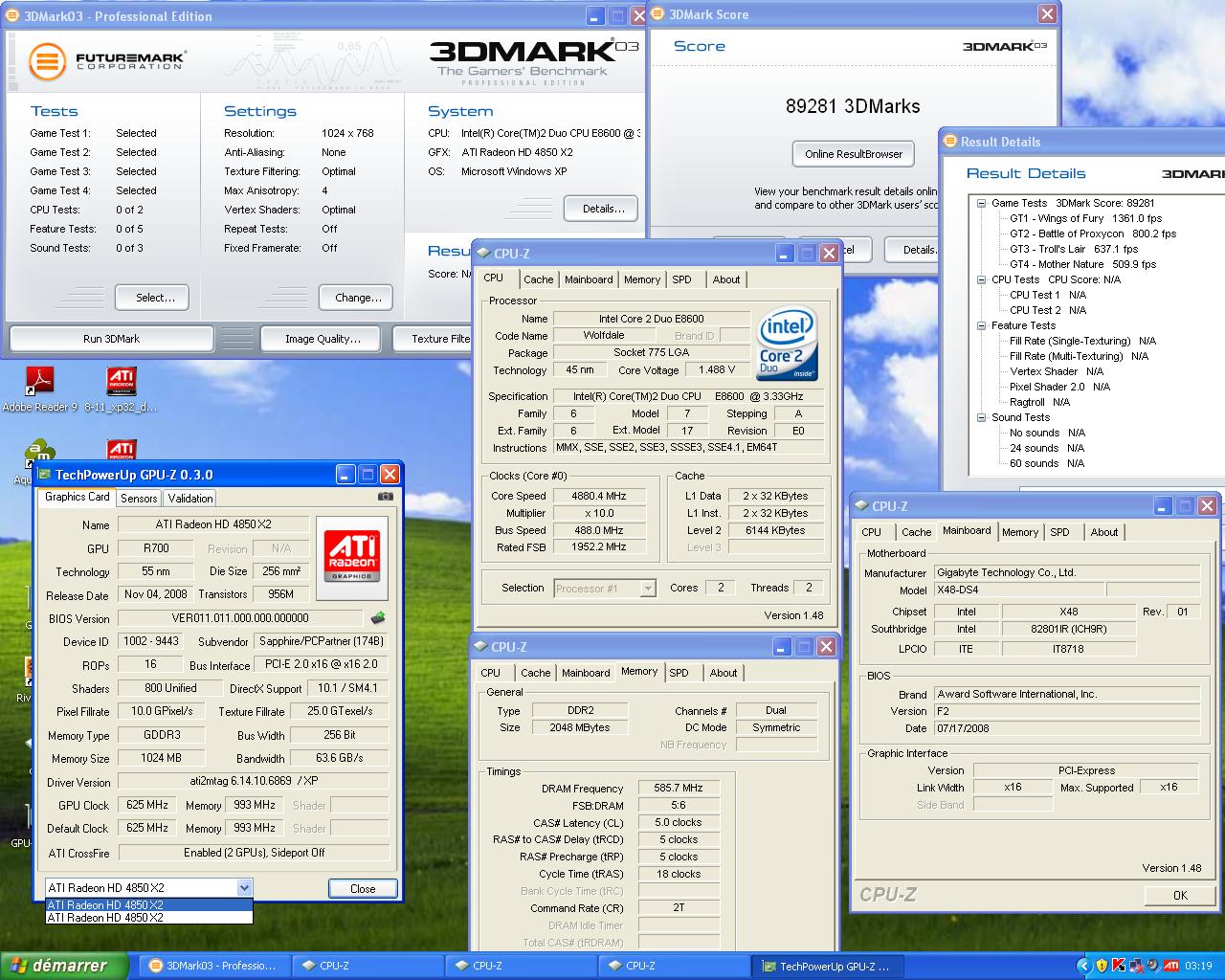This screenshot has height=980, width=1225.
Task: Open CPU-Z Processor #1 selection dropdown
Action: (x=648, y=589)
